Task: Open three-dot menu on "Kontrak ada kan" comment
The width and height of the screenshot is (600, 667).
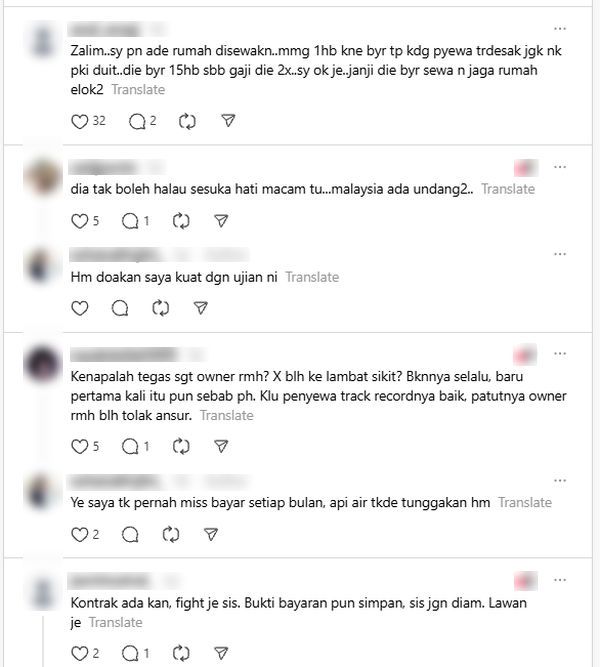Action: [560, 580]
